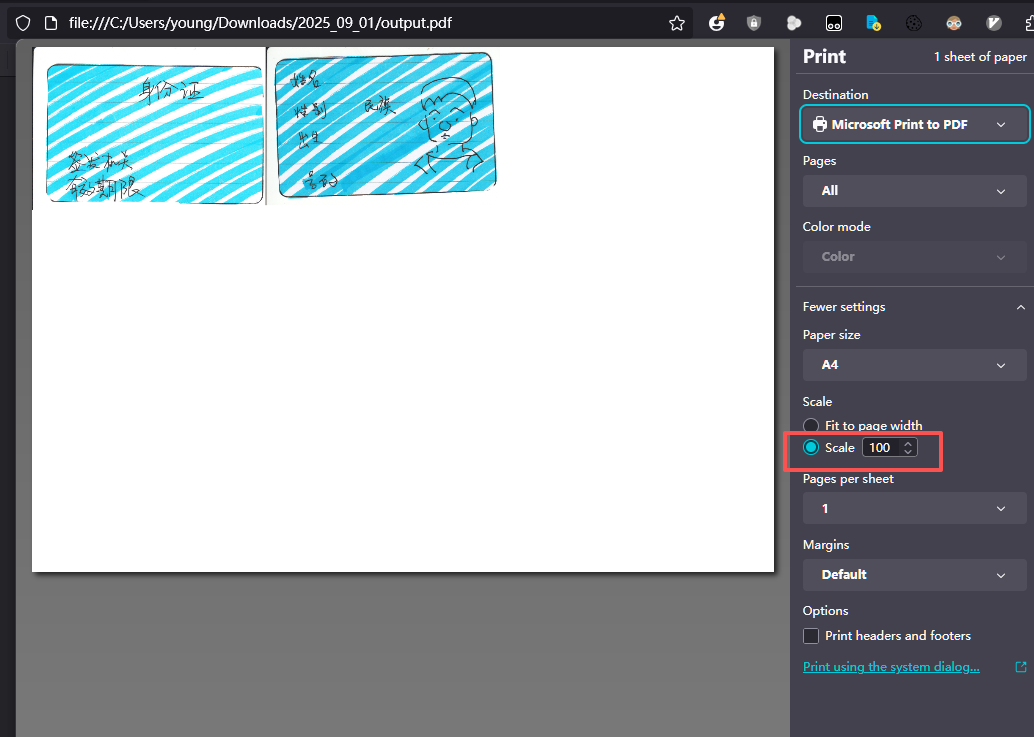The height and width of the screenshot is (737, 1034).
Task: Decrease scale using the down stepper arrow
Action: [908, 452]
